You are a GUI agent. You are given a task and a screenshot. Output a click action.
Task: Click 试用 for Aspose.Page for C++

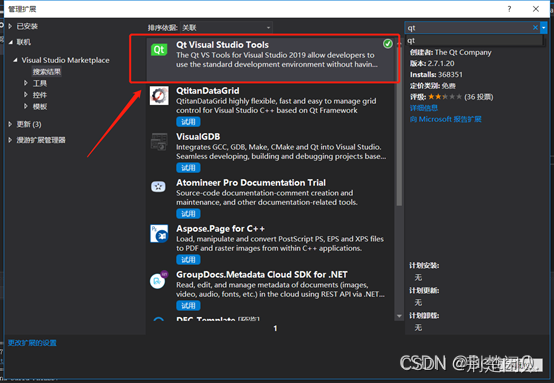click(x=188, y=259)
